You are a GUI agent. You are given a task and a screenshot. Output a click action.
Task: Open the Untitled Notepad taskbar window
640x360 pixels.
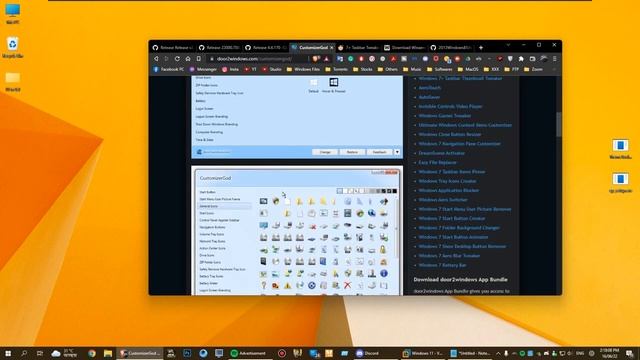pos(469,353)
